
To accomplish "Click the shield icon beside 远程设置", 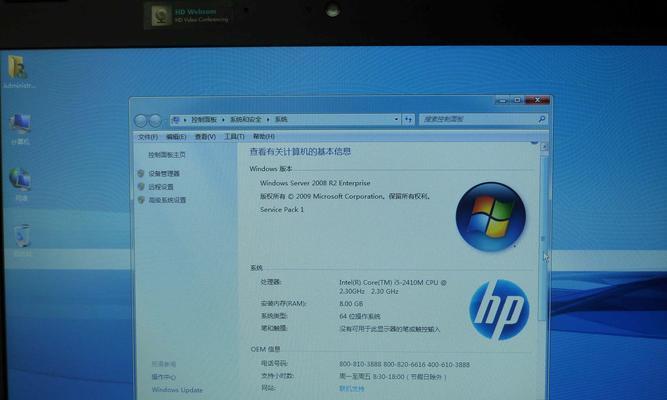I will click(x=141, y=186).
